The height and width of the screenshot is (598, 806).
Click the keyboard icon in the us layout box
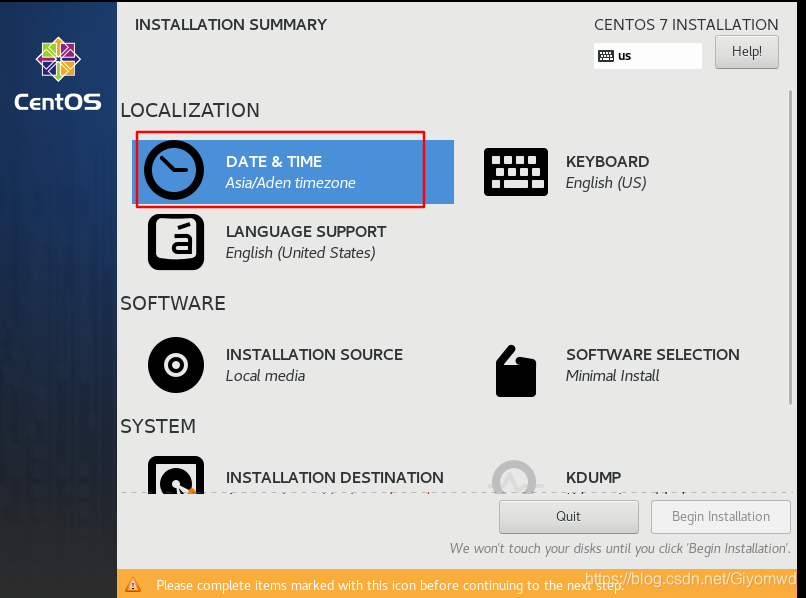tap(606, 56)
